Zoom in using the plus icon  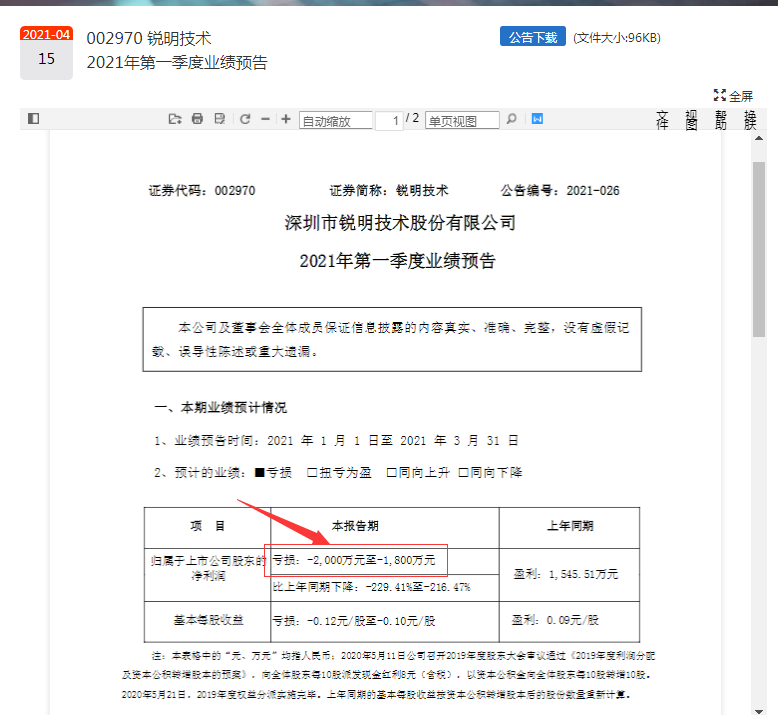click(286, 119)
